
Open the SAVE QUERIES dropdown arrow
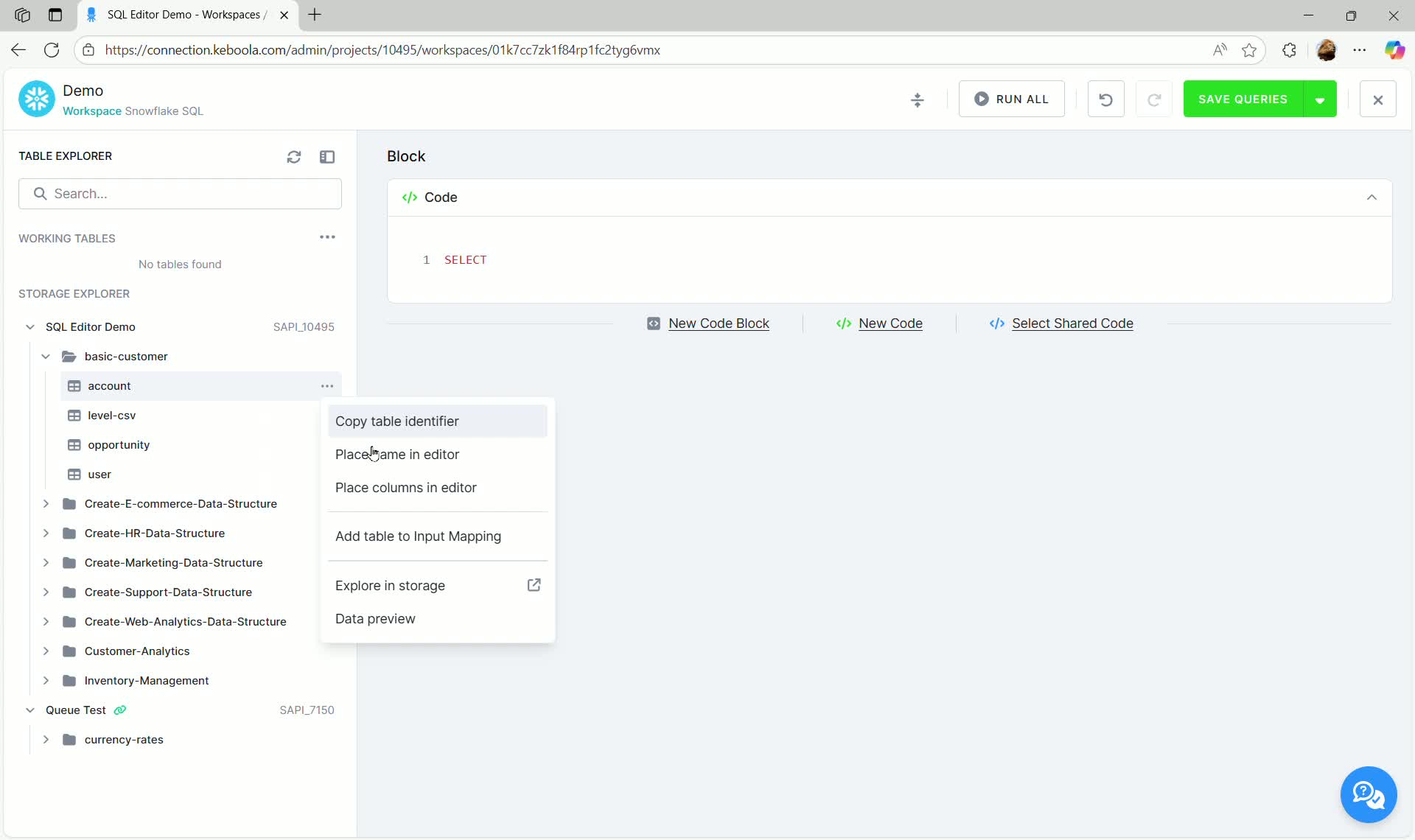pos(1321,99)
